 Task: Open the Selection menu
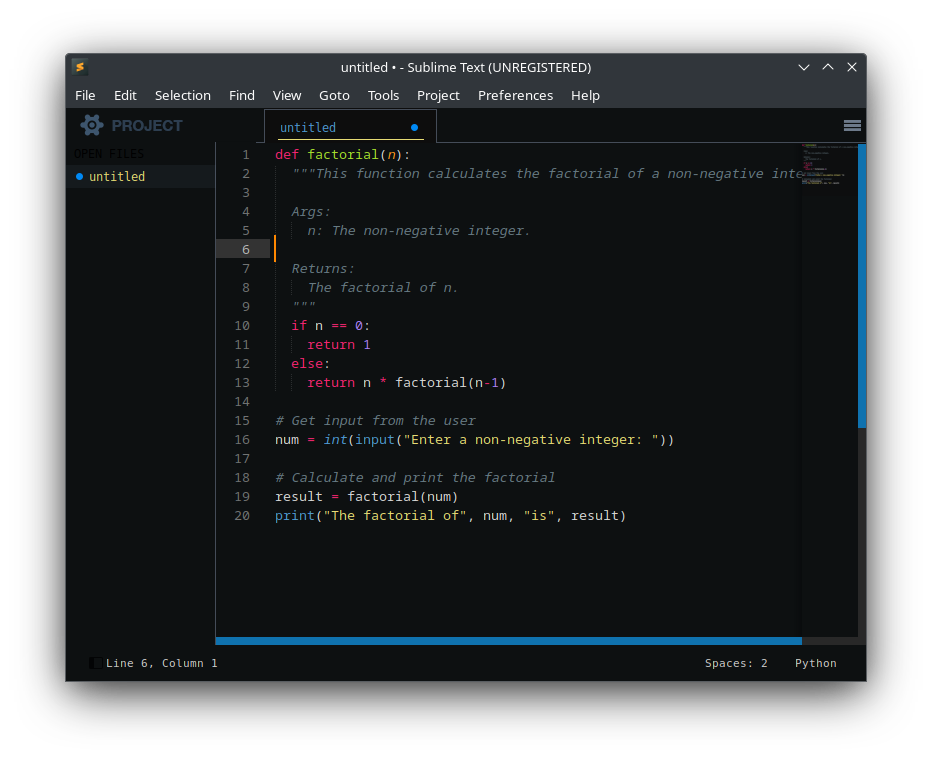coord(183,95)
